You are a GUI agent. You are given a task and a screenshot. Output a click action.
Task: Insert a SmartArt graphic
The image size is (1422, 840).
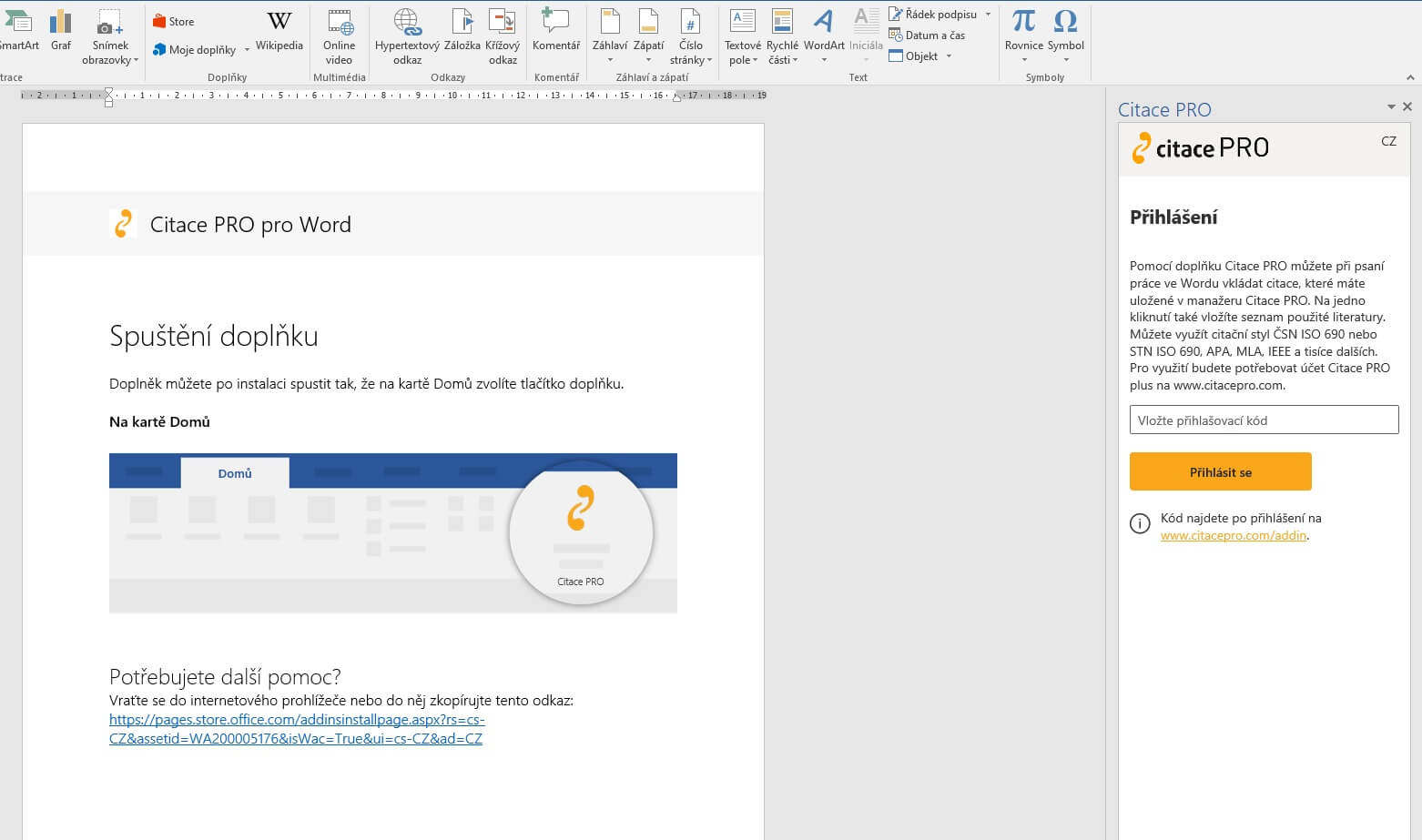coord(18,30)
